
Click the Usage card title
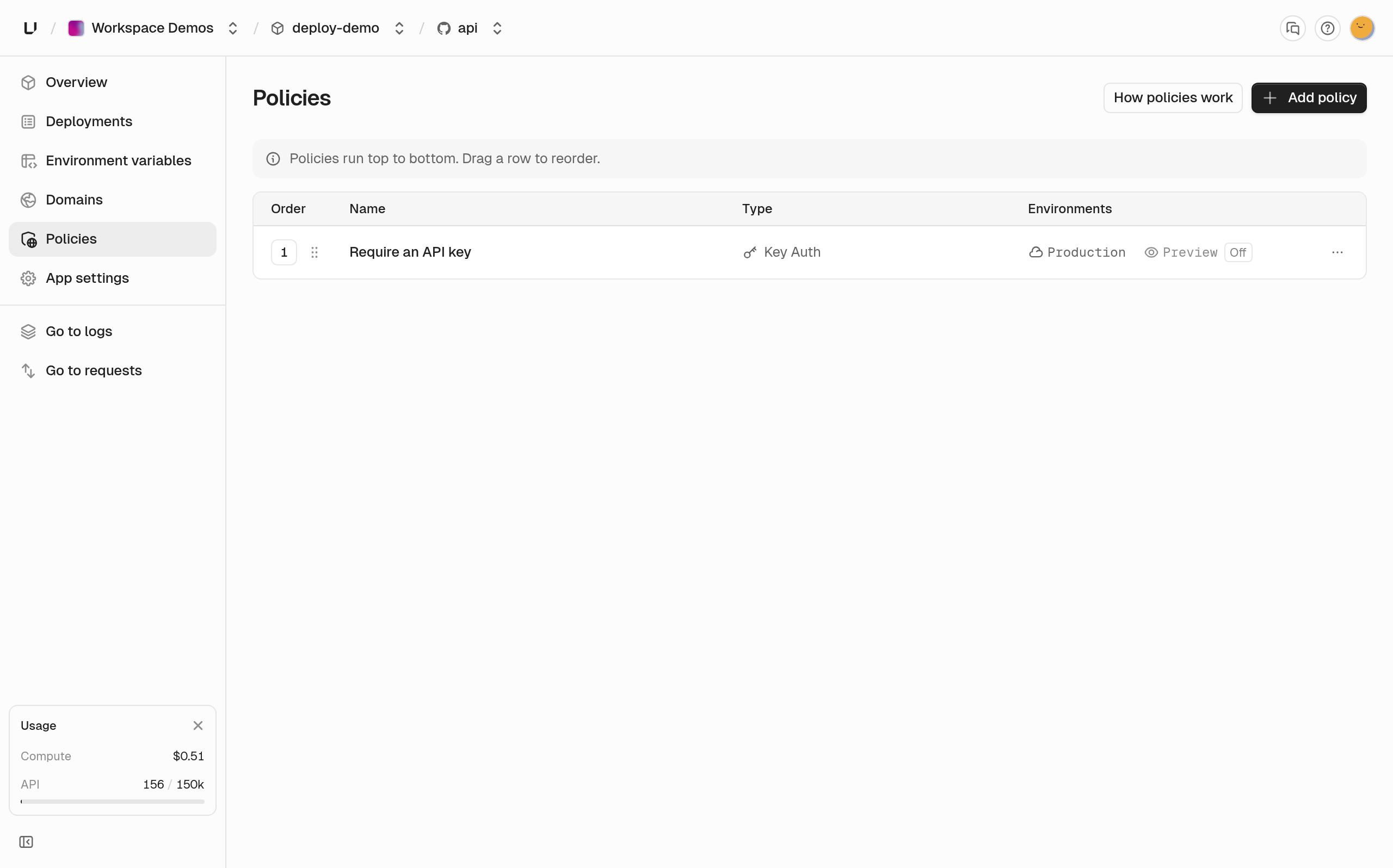point(39,726)
